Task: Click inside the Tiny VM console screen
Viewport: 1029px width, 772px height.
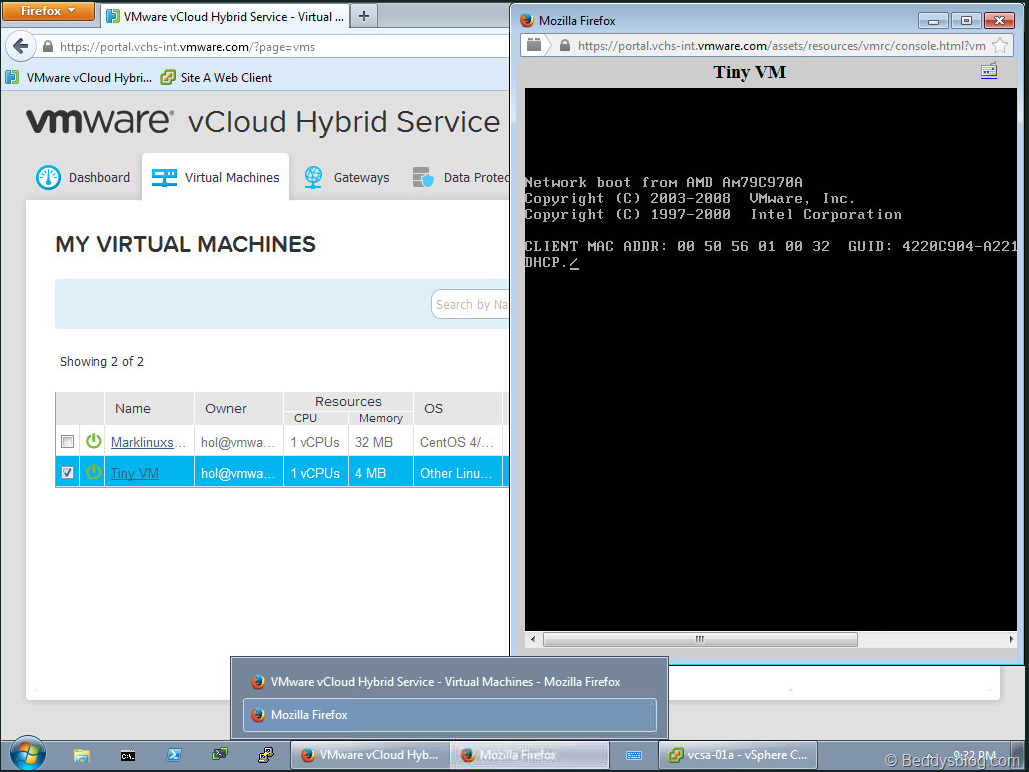Action: click(770, 359)
